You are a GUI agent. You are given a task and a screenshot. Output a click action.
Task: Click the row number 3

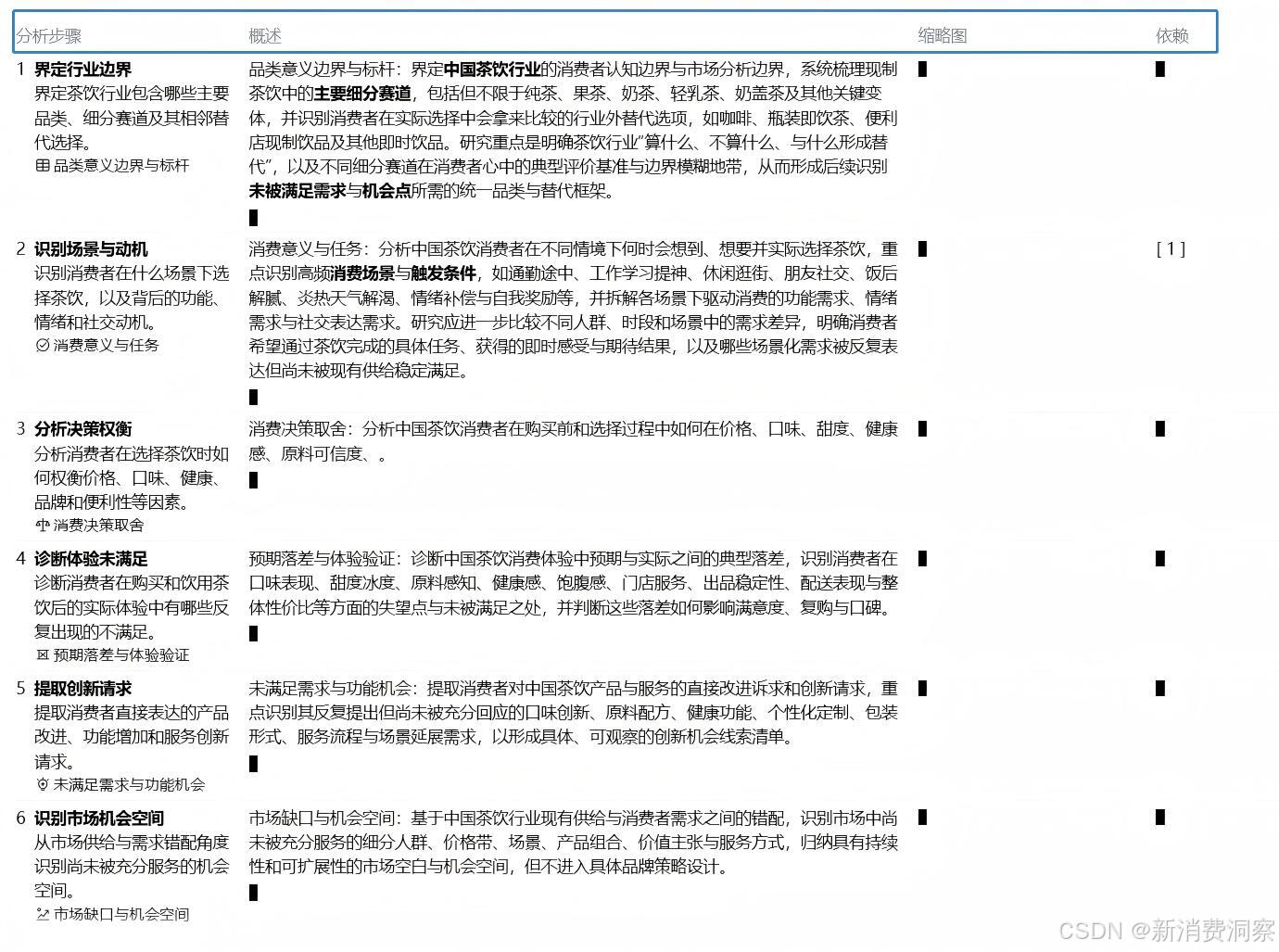point(21,429)
